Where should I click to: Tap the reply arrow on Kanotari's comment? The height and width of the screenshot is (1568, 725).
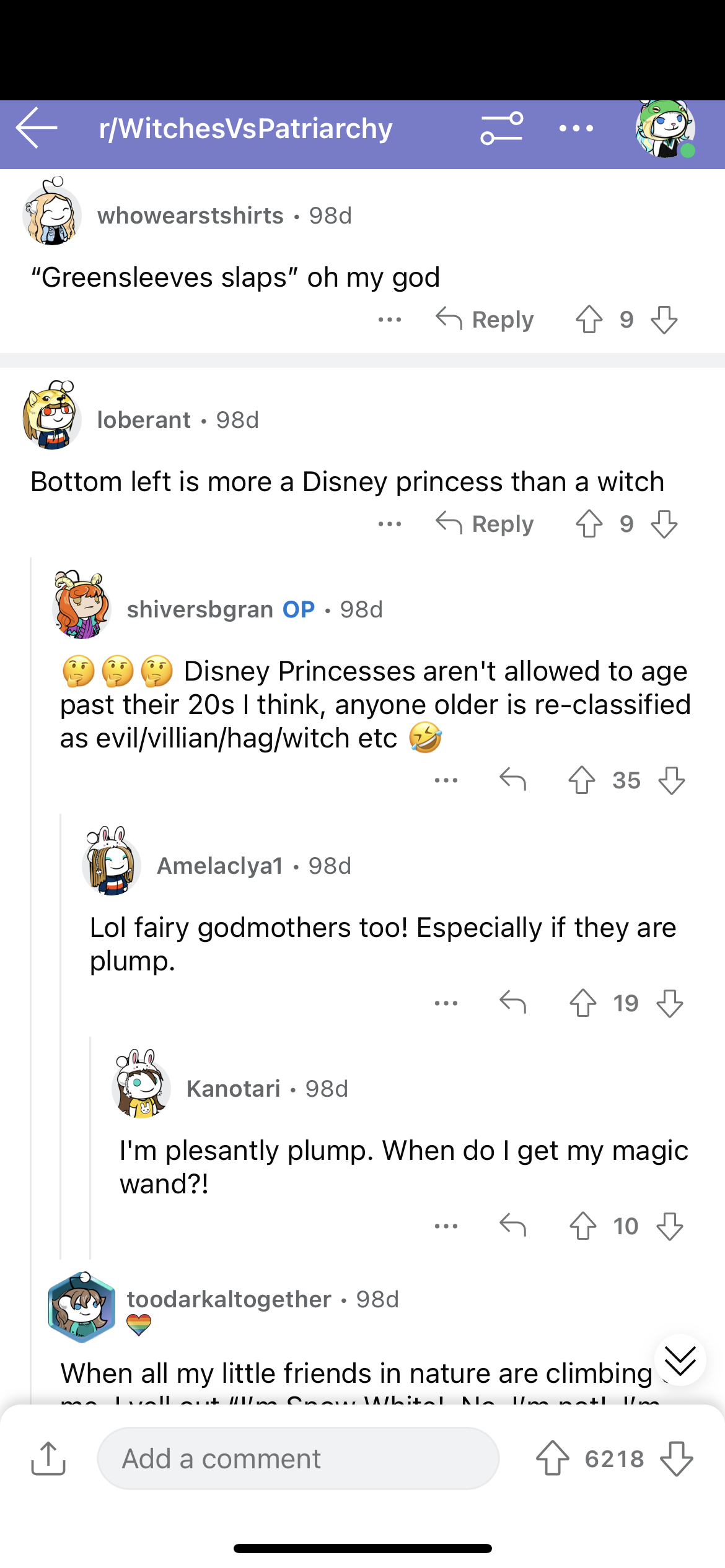(x=512, y=1226)
